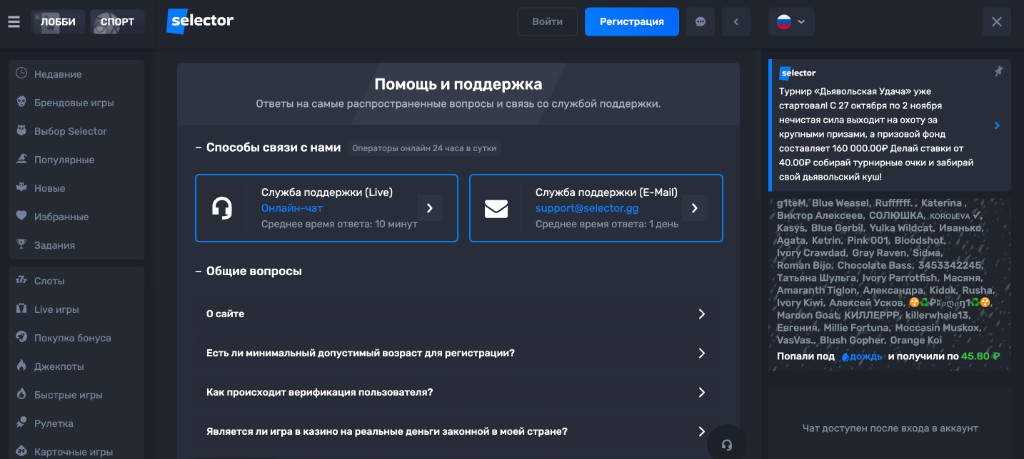Click the flame icon beside Джекпоты
This screenshot has height=459, width=1024.
click(21, 366)
